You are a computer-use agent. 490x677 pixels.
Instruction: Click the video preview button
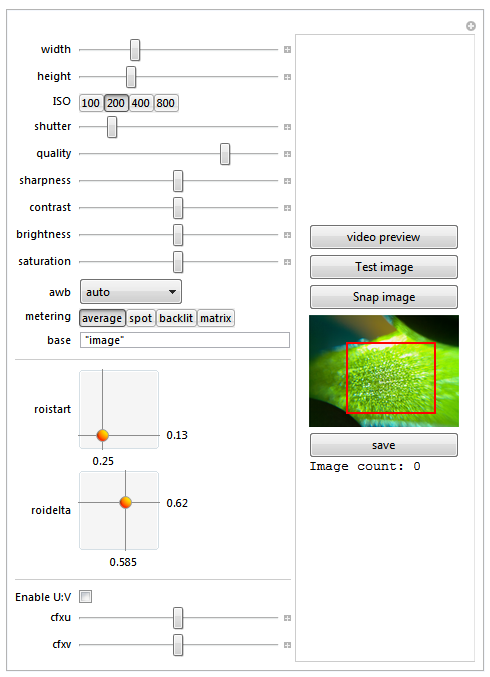[384, 237]
